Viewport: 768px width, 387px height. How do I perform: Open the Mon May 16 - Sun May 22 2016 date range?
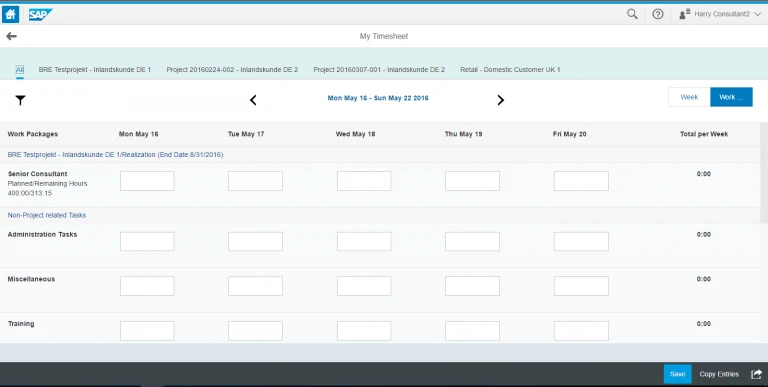pyautogui.click(x=378, y=98)
